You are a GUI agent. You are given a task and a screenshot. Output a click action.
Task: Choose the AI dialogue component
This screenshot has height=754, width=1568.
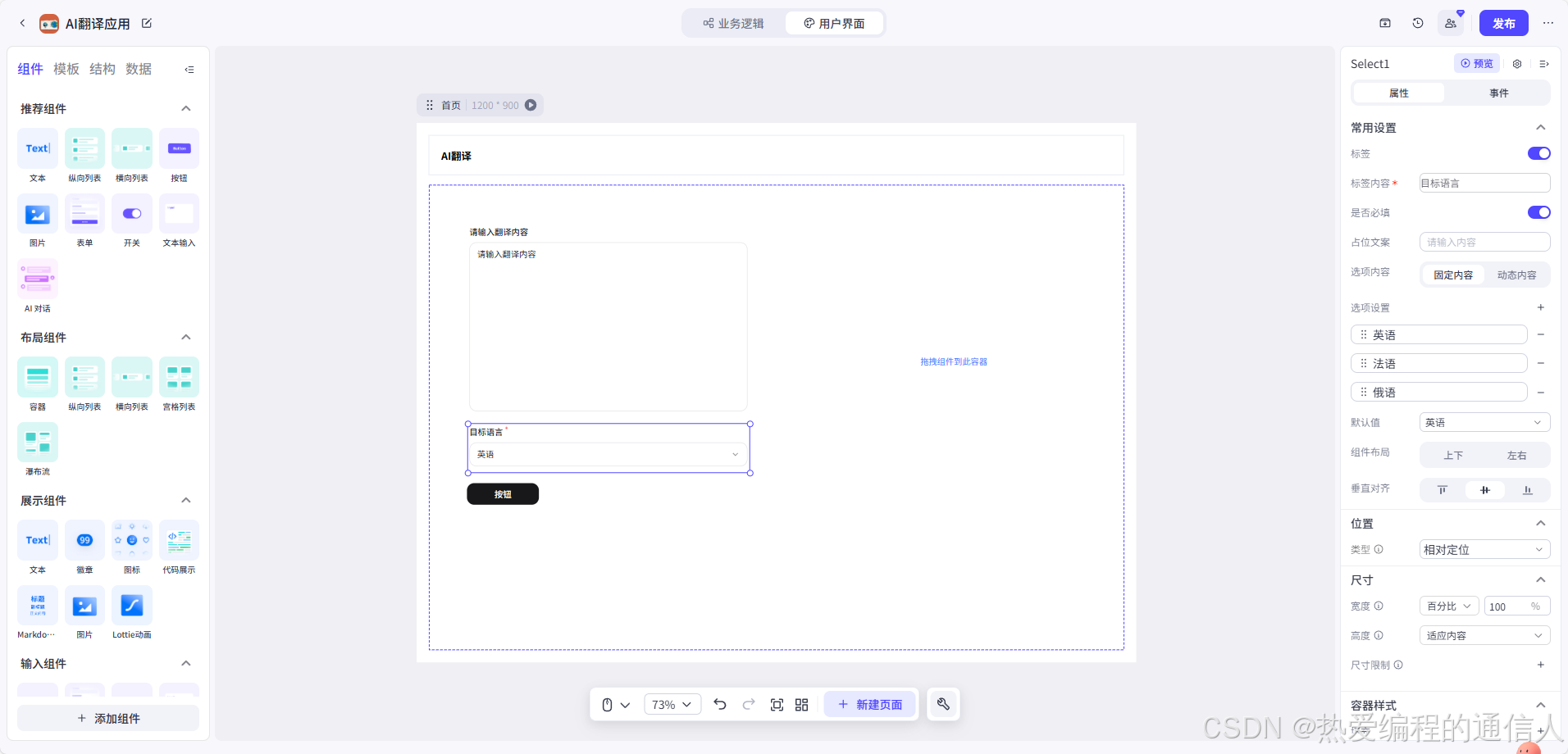click(38, 279)
